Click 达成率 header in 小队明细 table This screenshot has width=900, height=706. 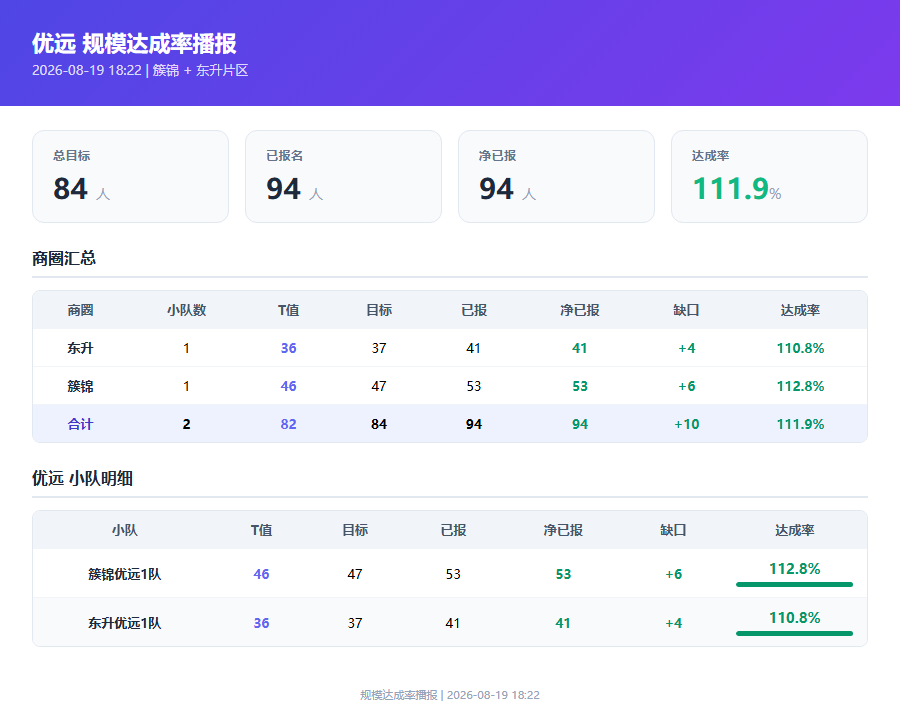coord(794,530)
